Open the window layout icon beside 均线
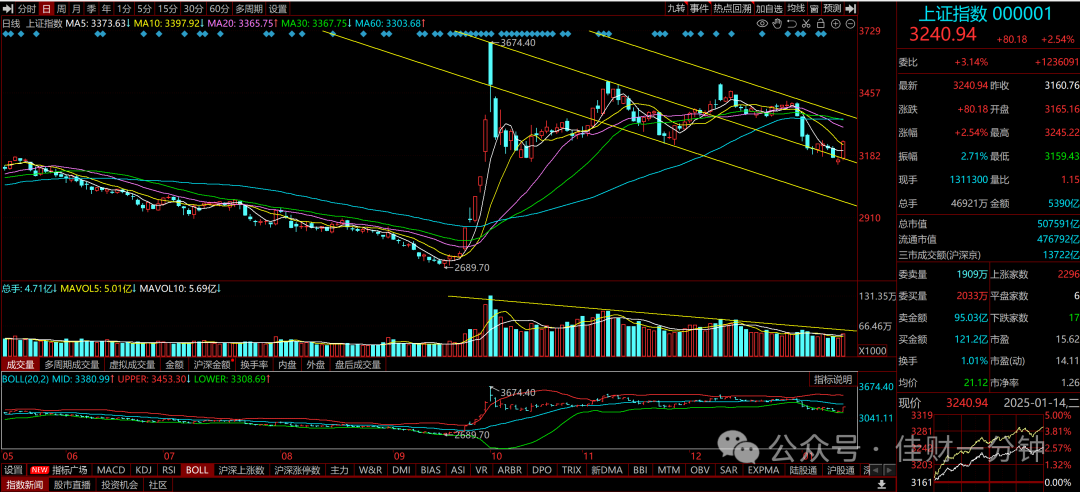 814,8
